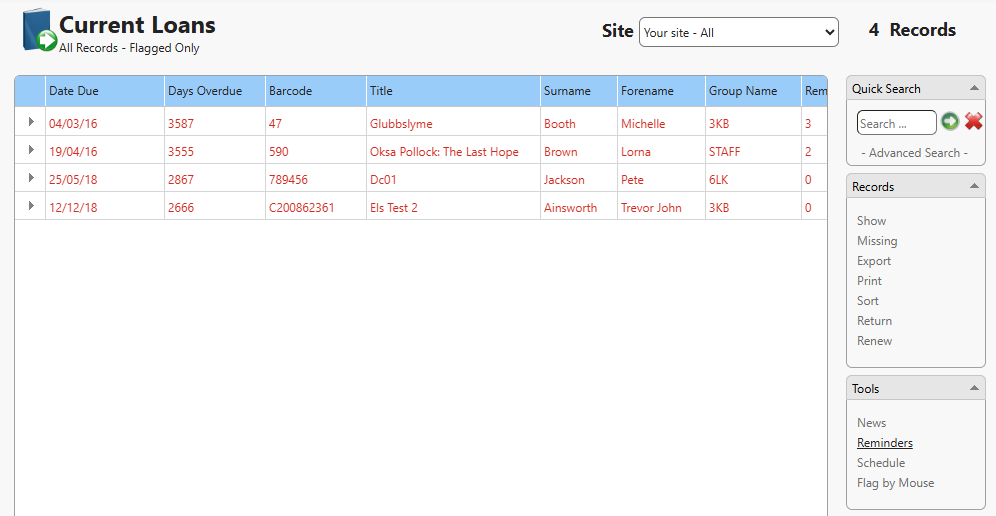Click into the Quick Search text field
996x516 pixels.
pyautogui.click(x=895, y=123)
